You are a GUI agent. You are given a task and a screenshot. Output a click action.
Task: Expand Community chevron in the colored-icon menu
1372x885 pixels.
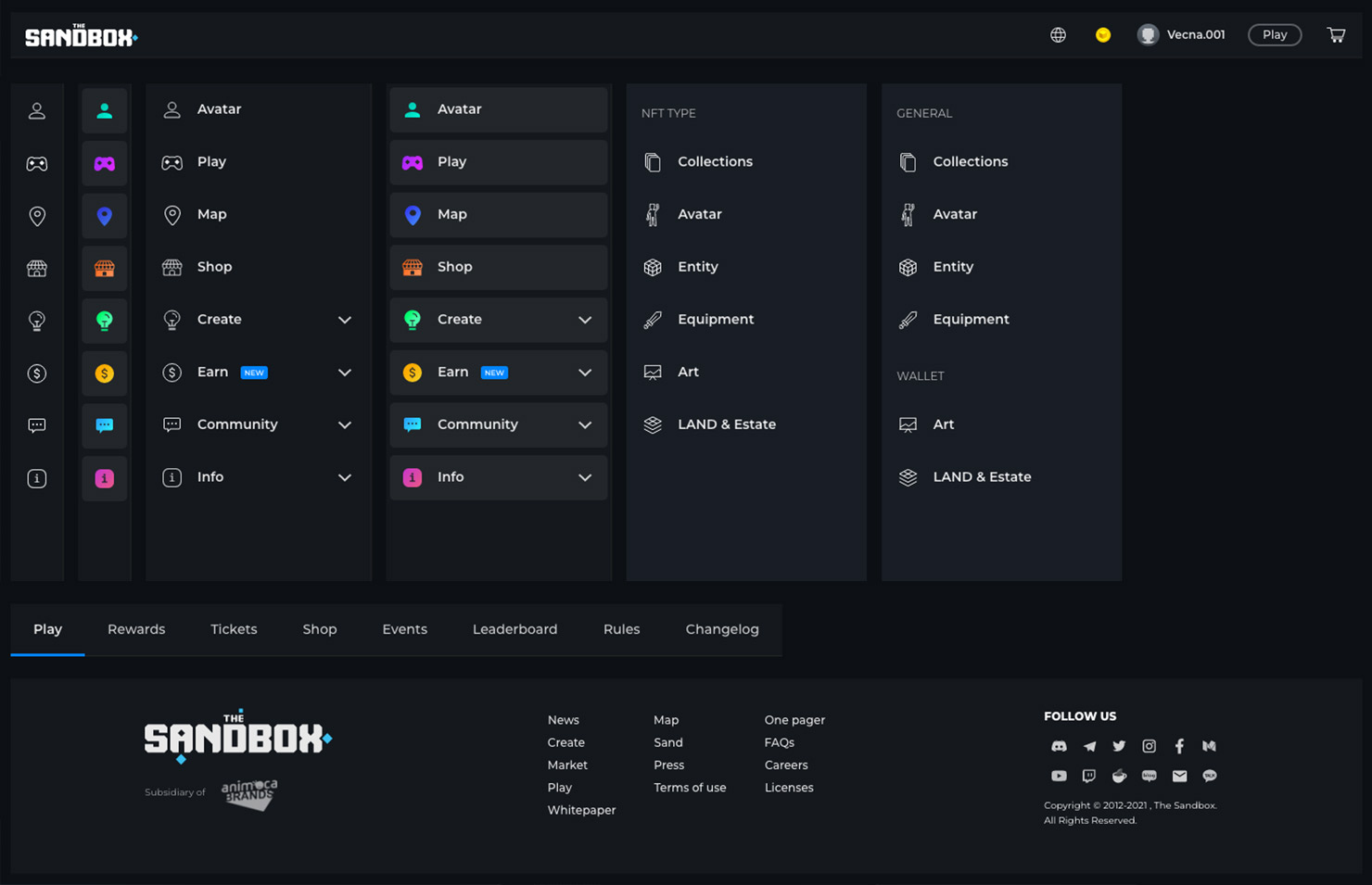[585, 425]
